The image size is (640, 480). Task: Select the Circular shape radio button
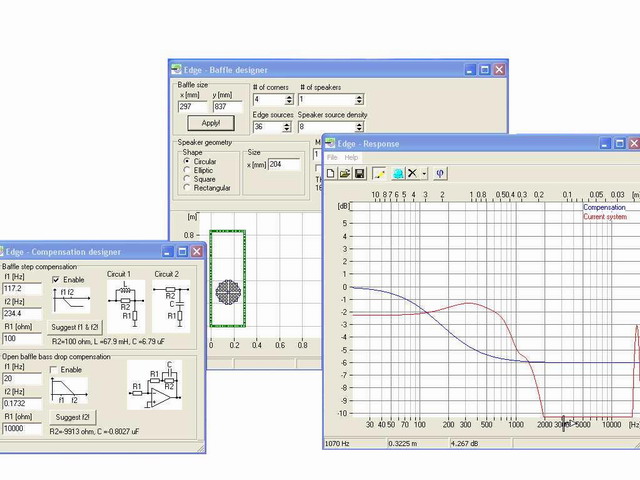point(187,161)
